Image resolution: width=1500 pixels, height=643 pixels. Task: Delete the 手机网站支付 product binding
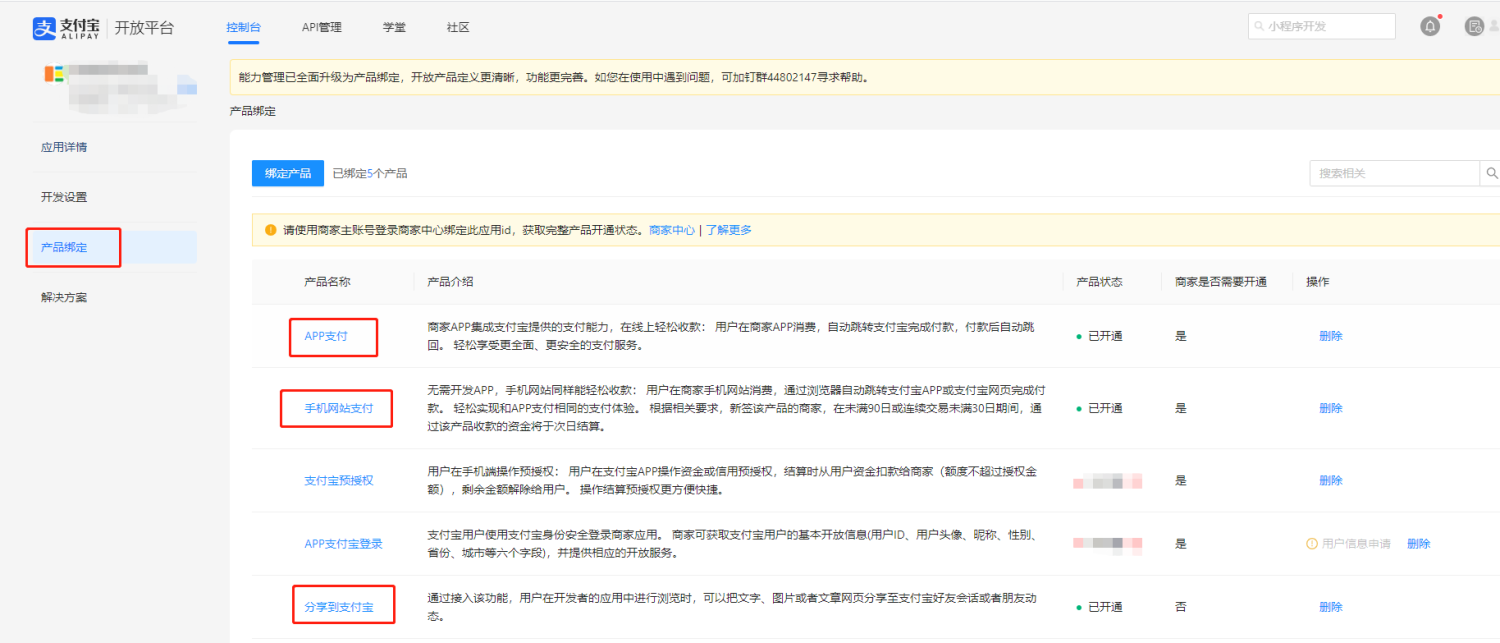[x=1331, y=408]
